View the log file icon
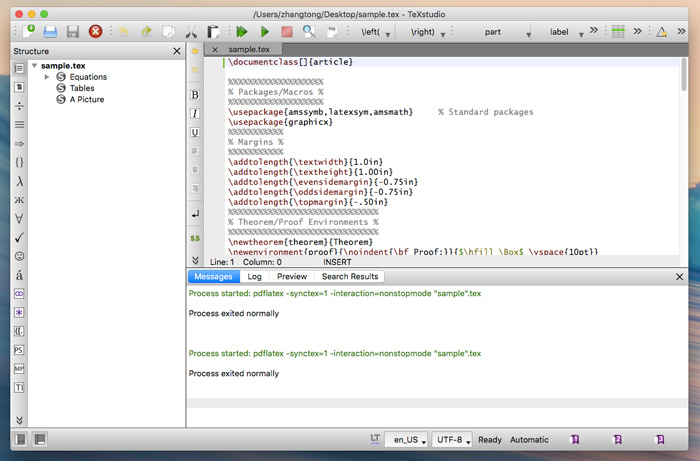The height and width of the screenshot is (461, 700). pyautogui.click(x=332, y=32)
